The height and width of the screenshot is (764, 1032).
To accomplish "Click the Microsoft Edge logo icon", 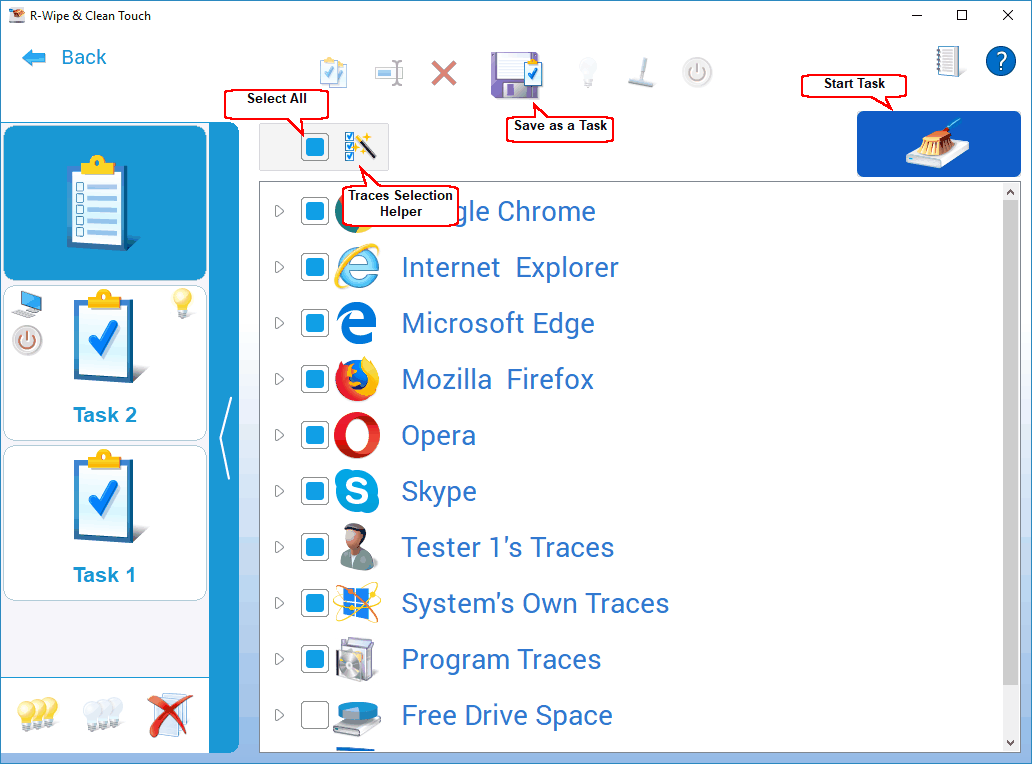I will click(357, 323).
